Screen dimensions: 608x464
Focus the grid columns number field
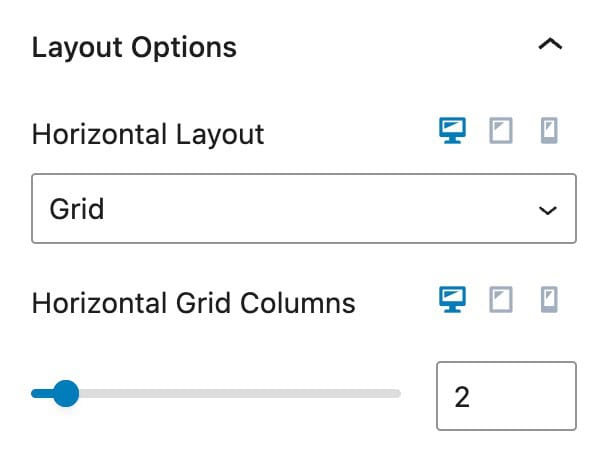click(506, 396)
